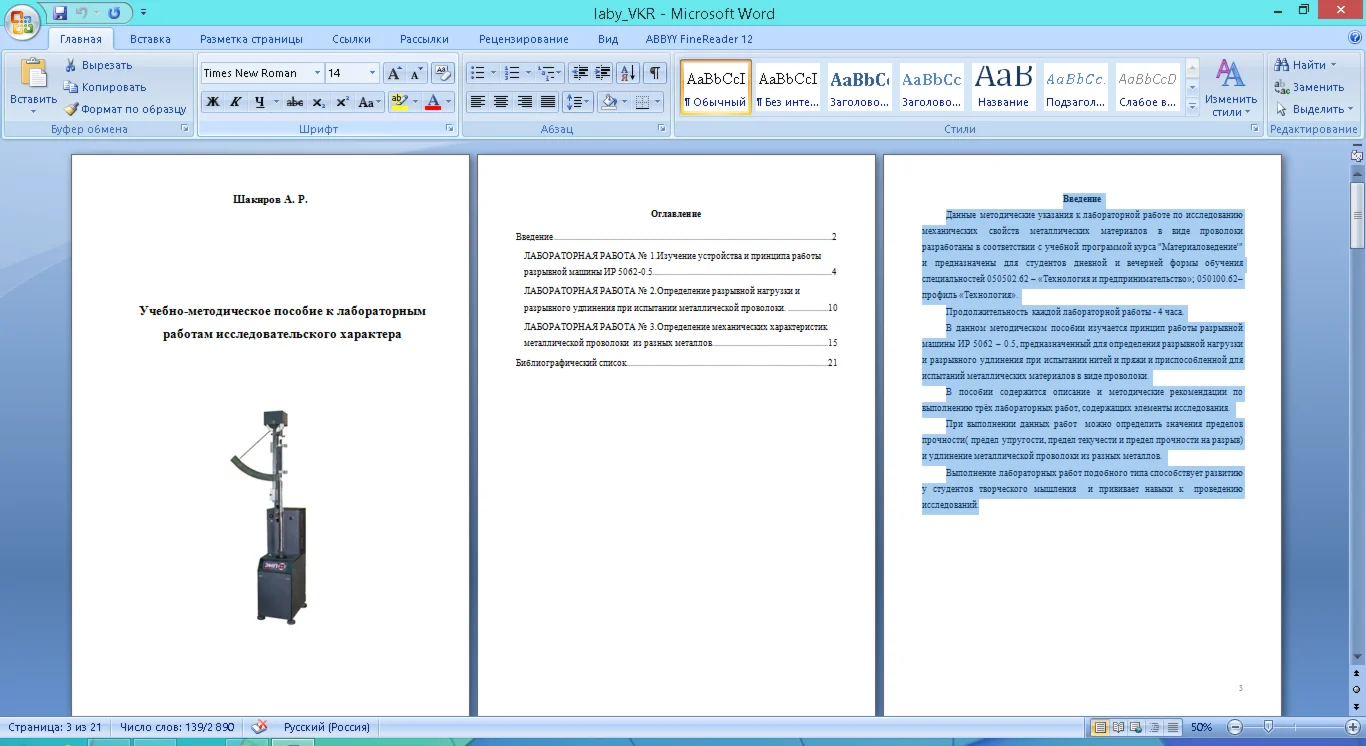This screenshot has height=746, width=1366.
Task: Open the Вставка ribbon tab
Action: click(x=150, y=39)
